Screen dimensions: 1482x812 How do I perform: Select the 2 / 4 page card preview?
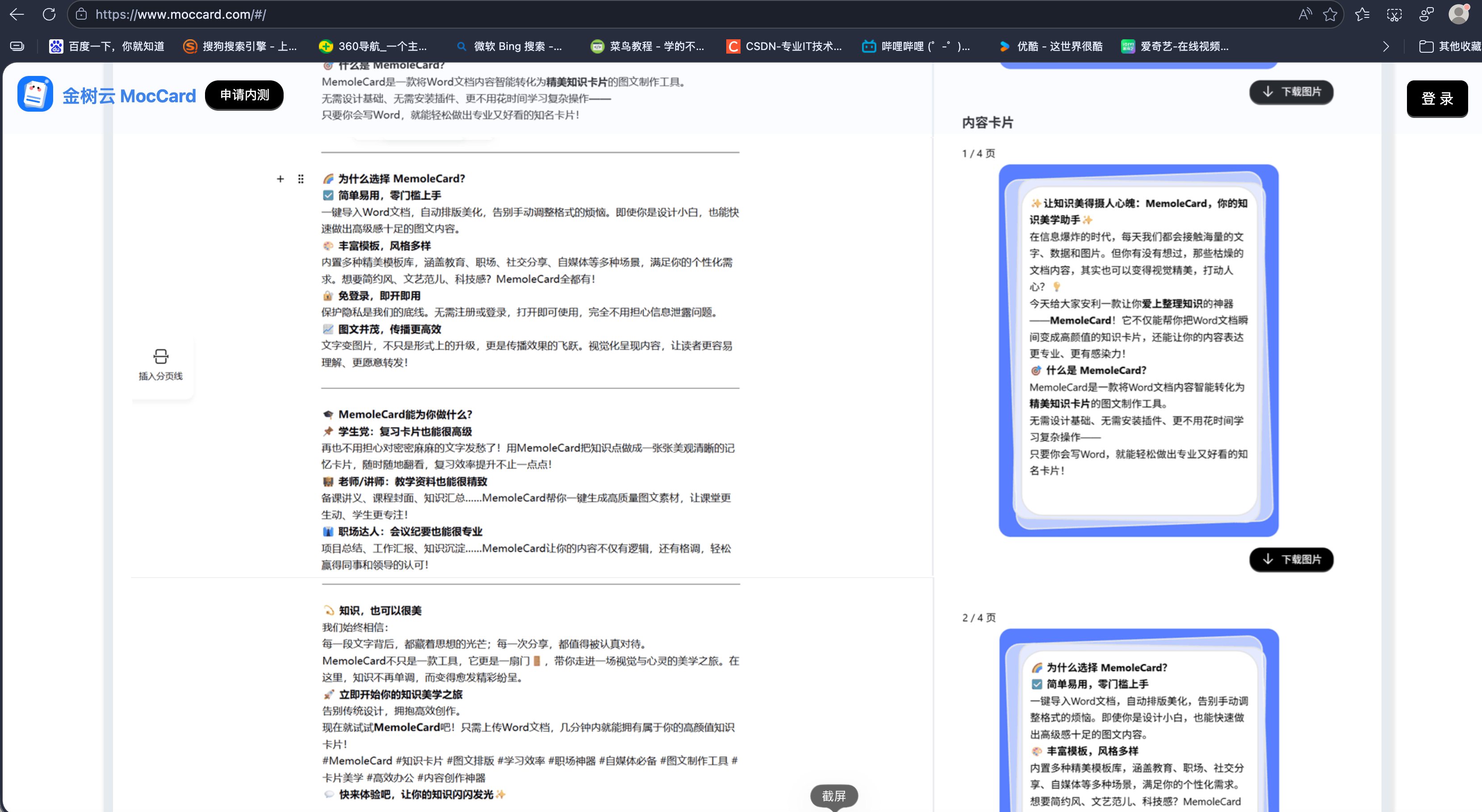pyautogui.click(x=1139, y=720)
